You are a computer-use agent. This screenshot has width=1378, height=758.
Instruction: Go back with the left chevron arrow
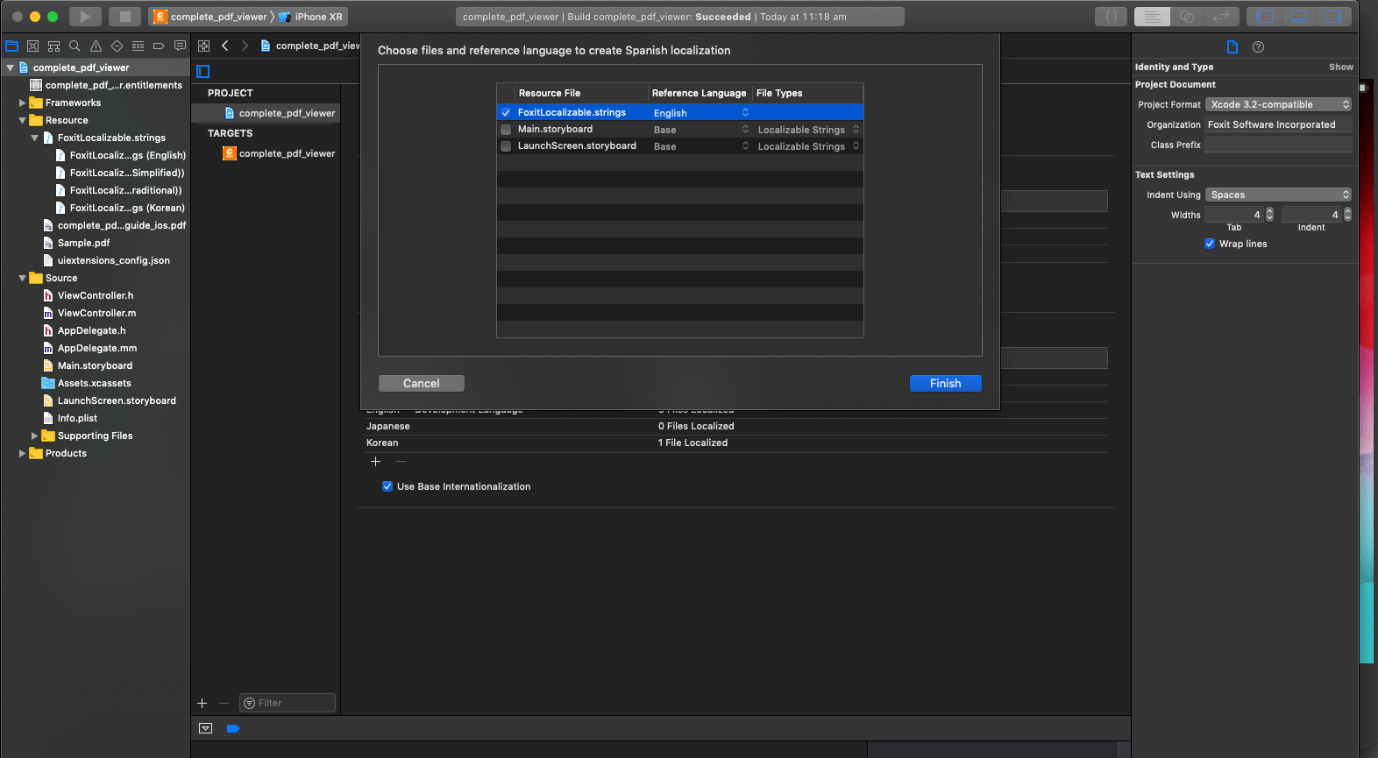(x=225, y=46)
